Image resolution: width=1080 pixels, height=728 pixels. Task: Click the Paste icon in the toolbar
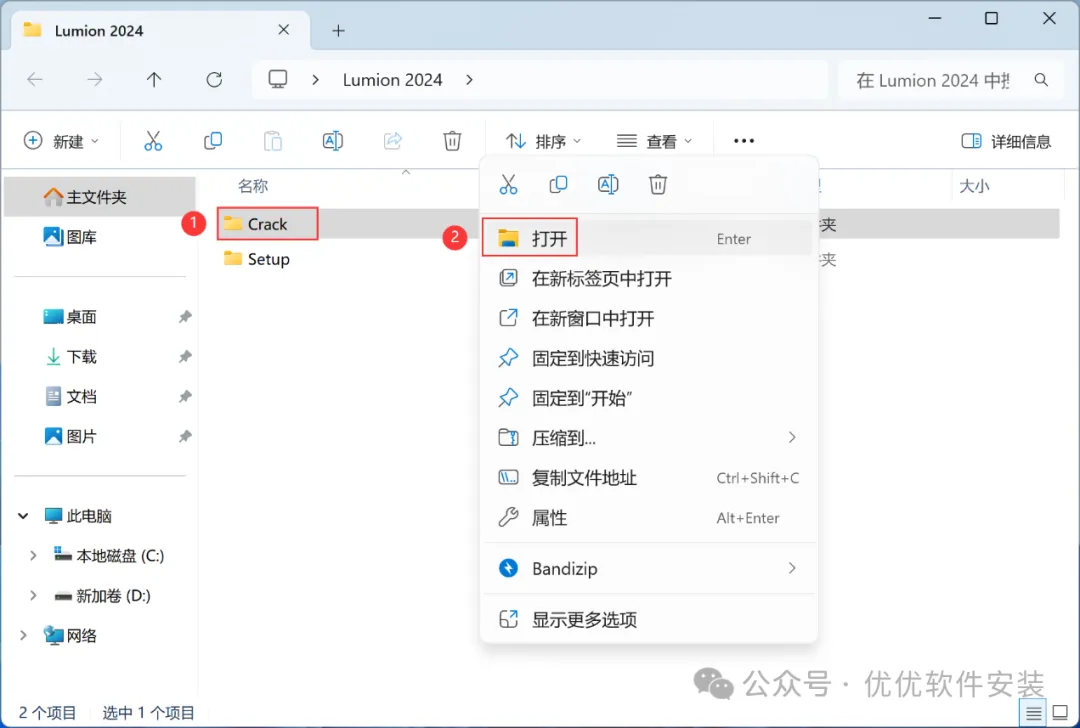click(273, 141)
